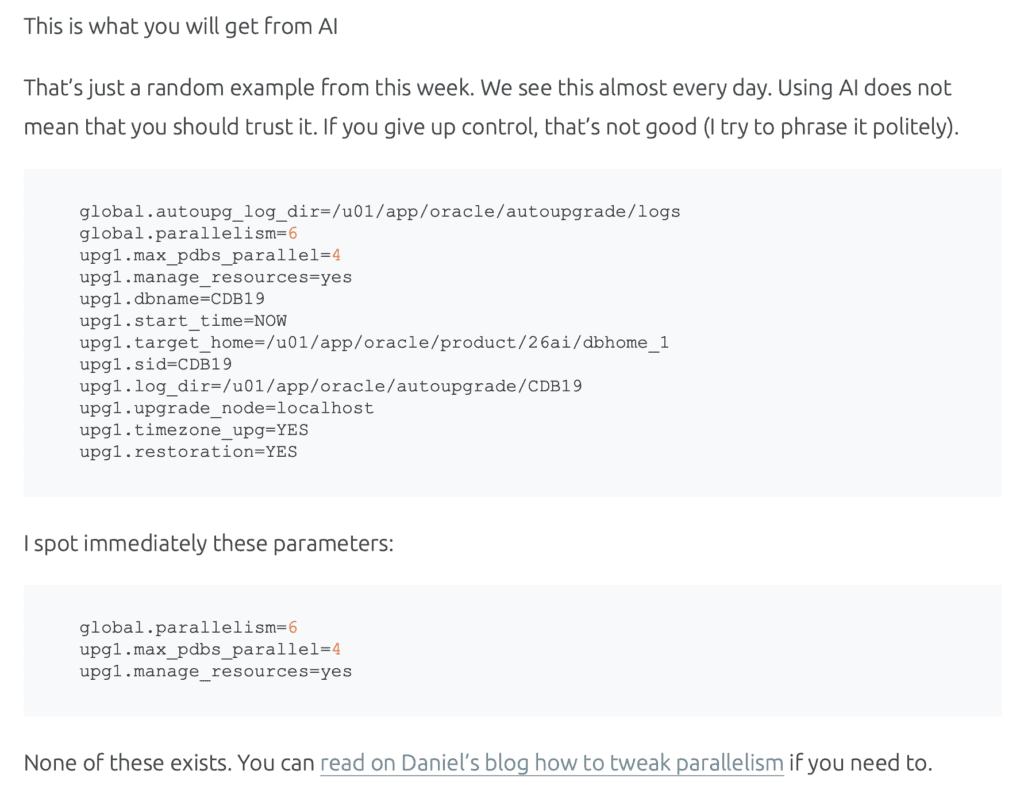Click the upg1.max_pdbs_parallel=4 line in first code block
Screen dimensions: 1024x809
pos(210,255)
